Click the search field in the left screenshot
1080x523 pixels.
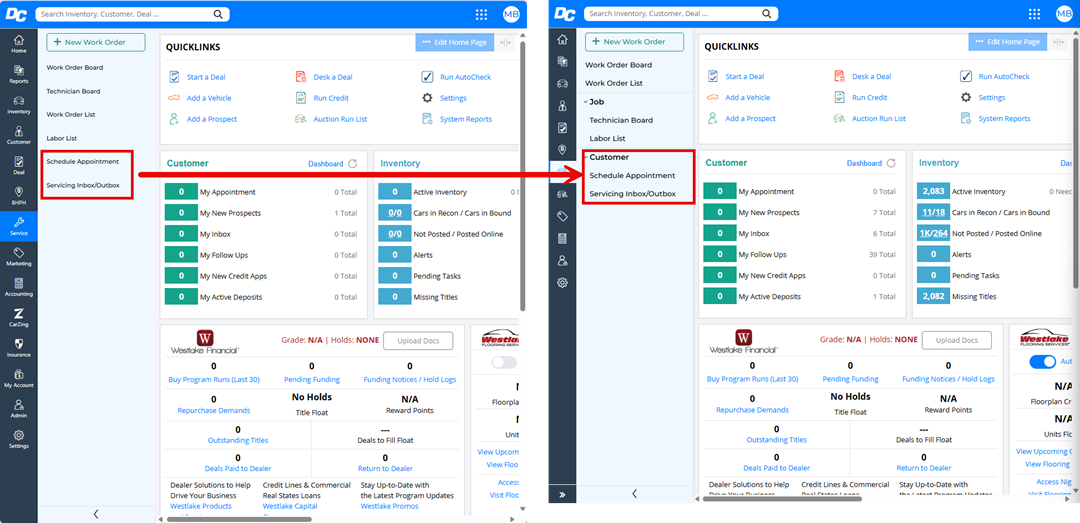tap(132, 14)
